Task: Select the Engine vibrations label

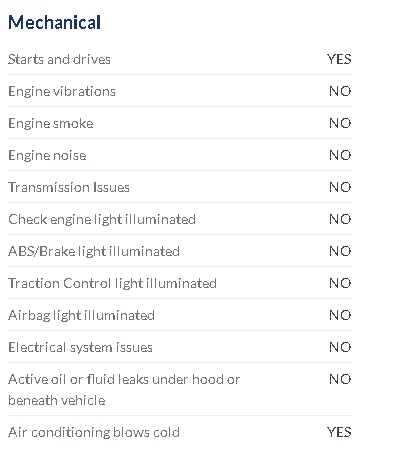Action: coord(62,91)
